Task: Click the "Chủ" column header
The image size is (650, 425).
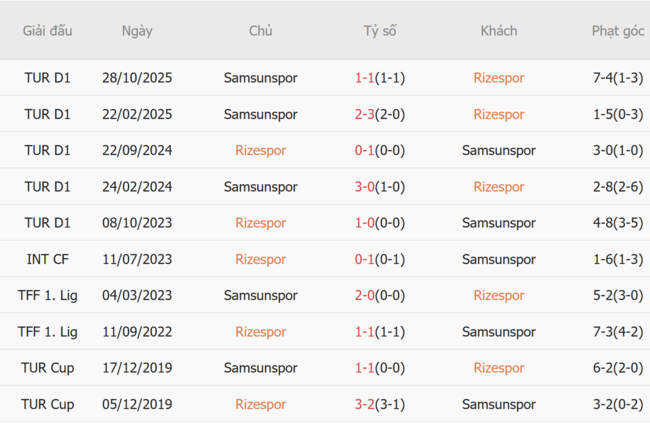Action: 260,31
